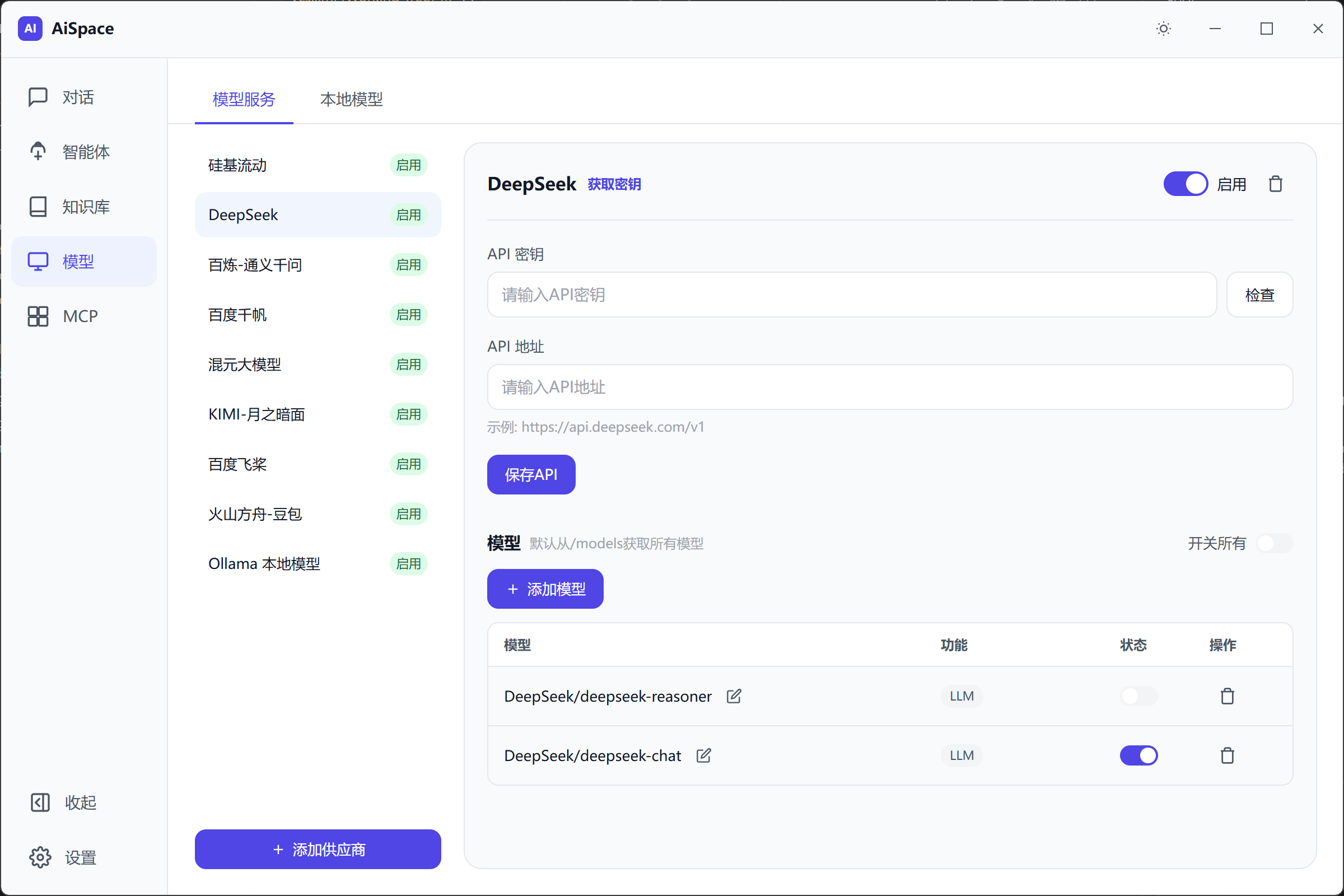This screenshot has width=1344, height=896.
Task: Select 百度飞桨 provider
Action: (318, 464)
